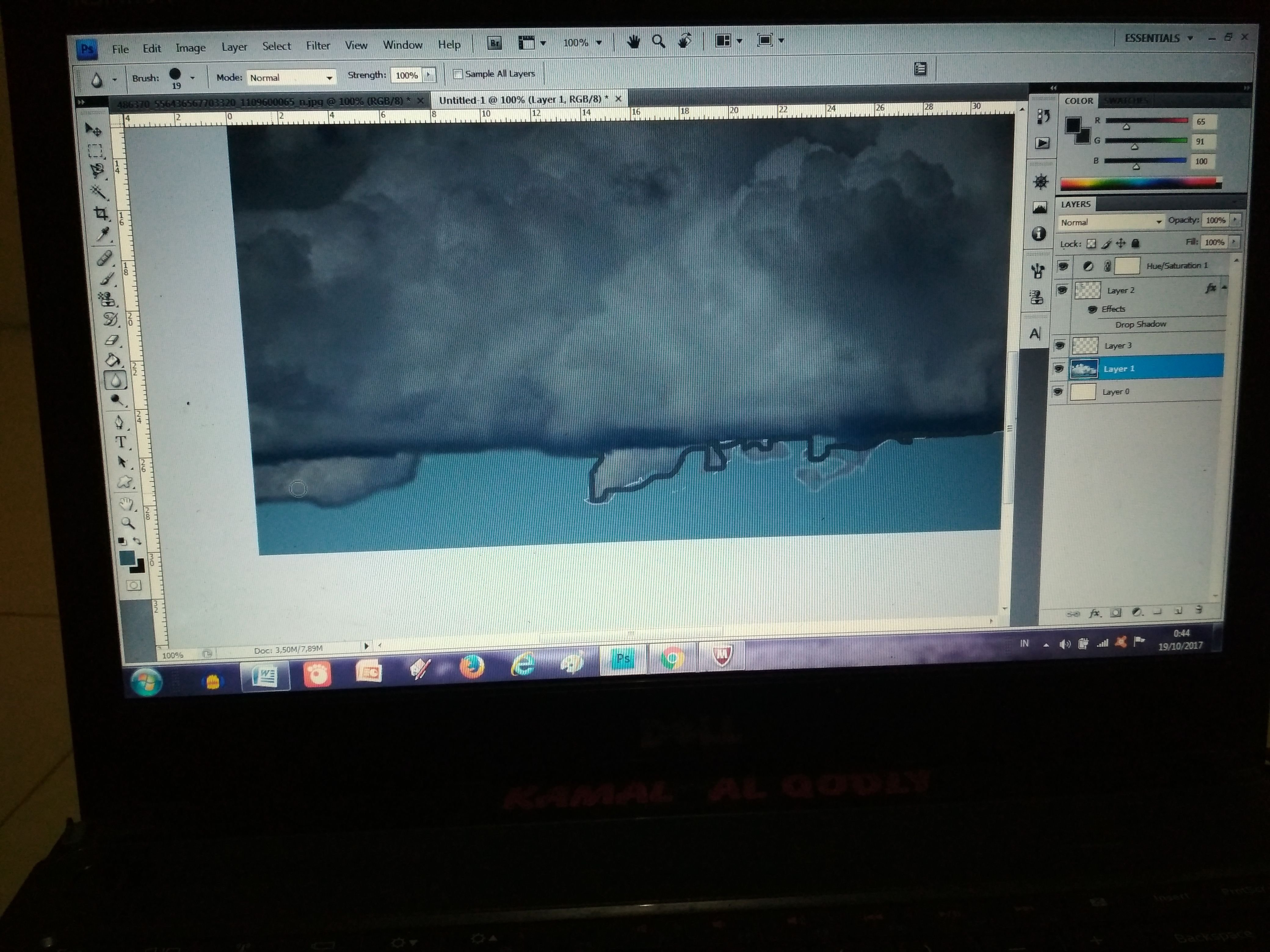Toggle lock all for layer
This screenshot has width=1270, height=952.
tap(1135, 243)
